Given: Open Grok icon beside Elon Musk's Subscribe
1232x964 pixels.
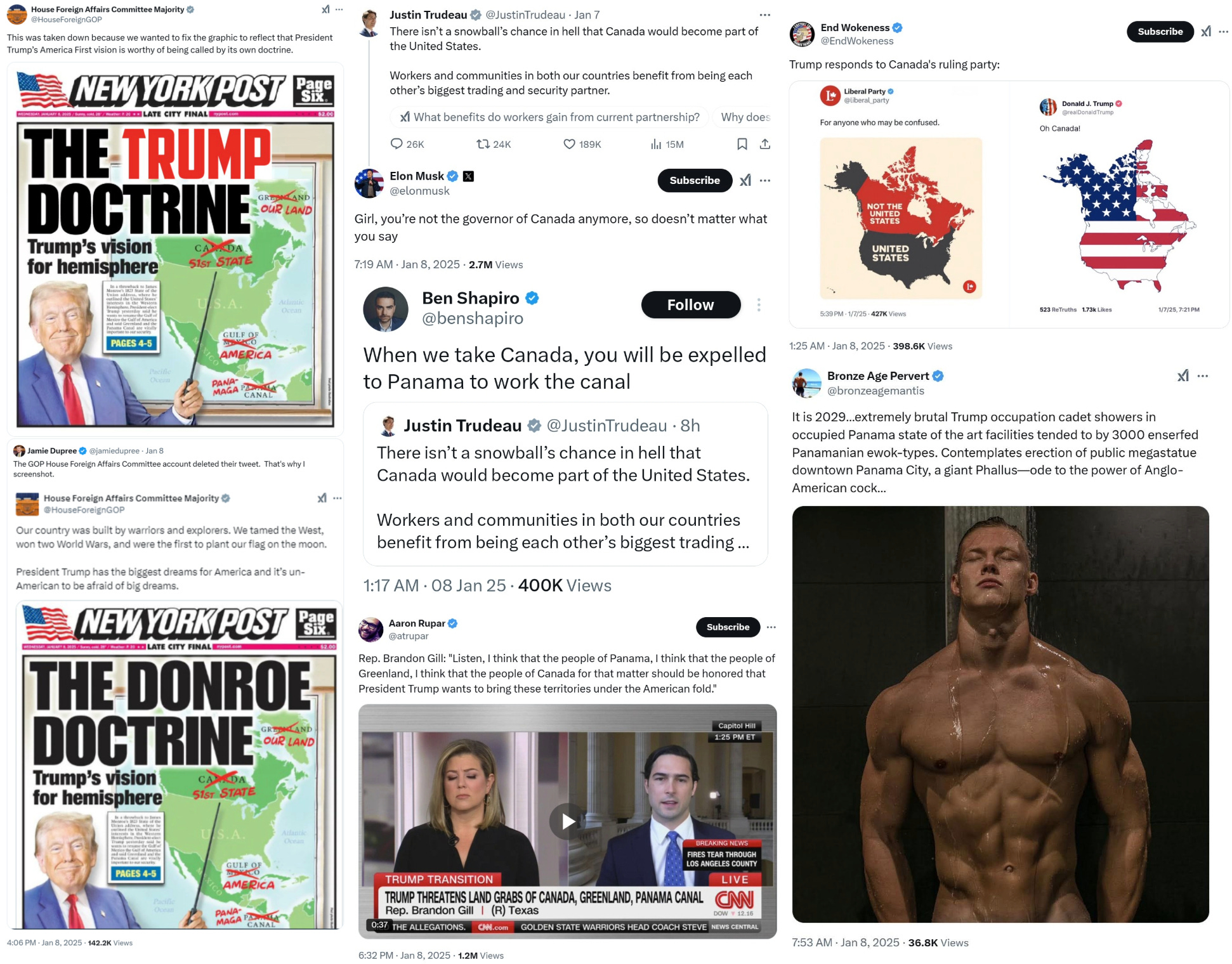Looking at the screenshot, I should (745, 181).
